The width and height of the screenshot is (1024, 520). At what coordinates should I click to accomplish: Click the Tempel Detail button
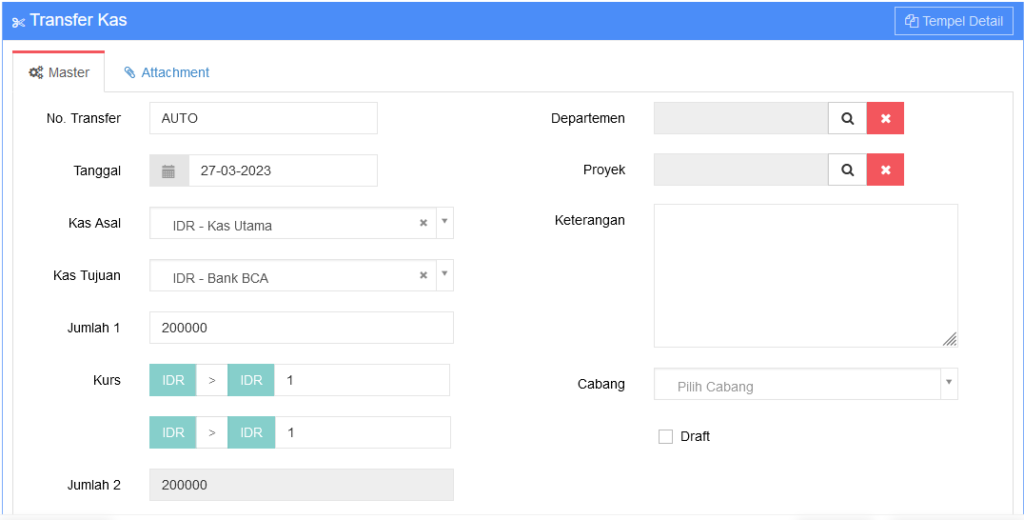[x=953, y=21]
